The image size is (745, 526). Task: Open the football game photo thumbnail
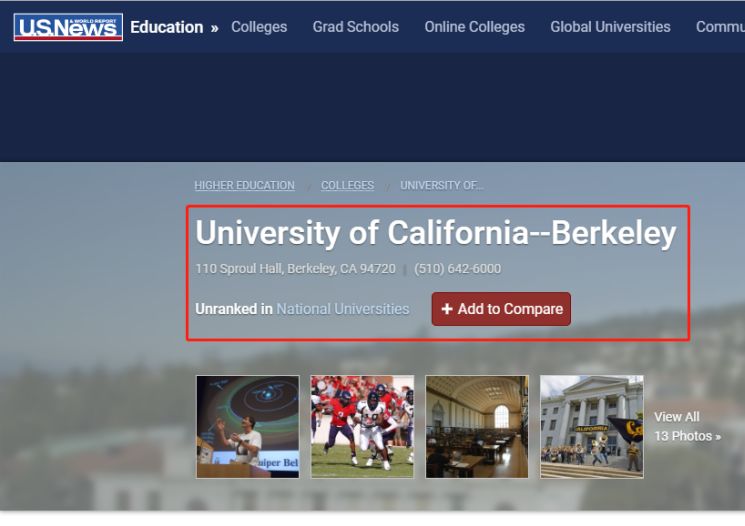(x=362, y=427)
